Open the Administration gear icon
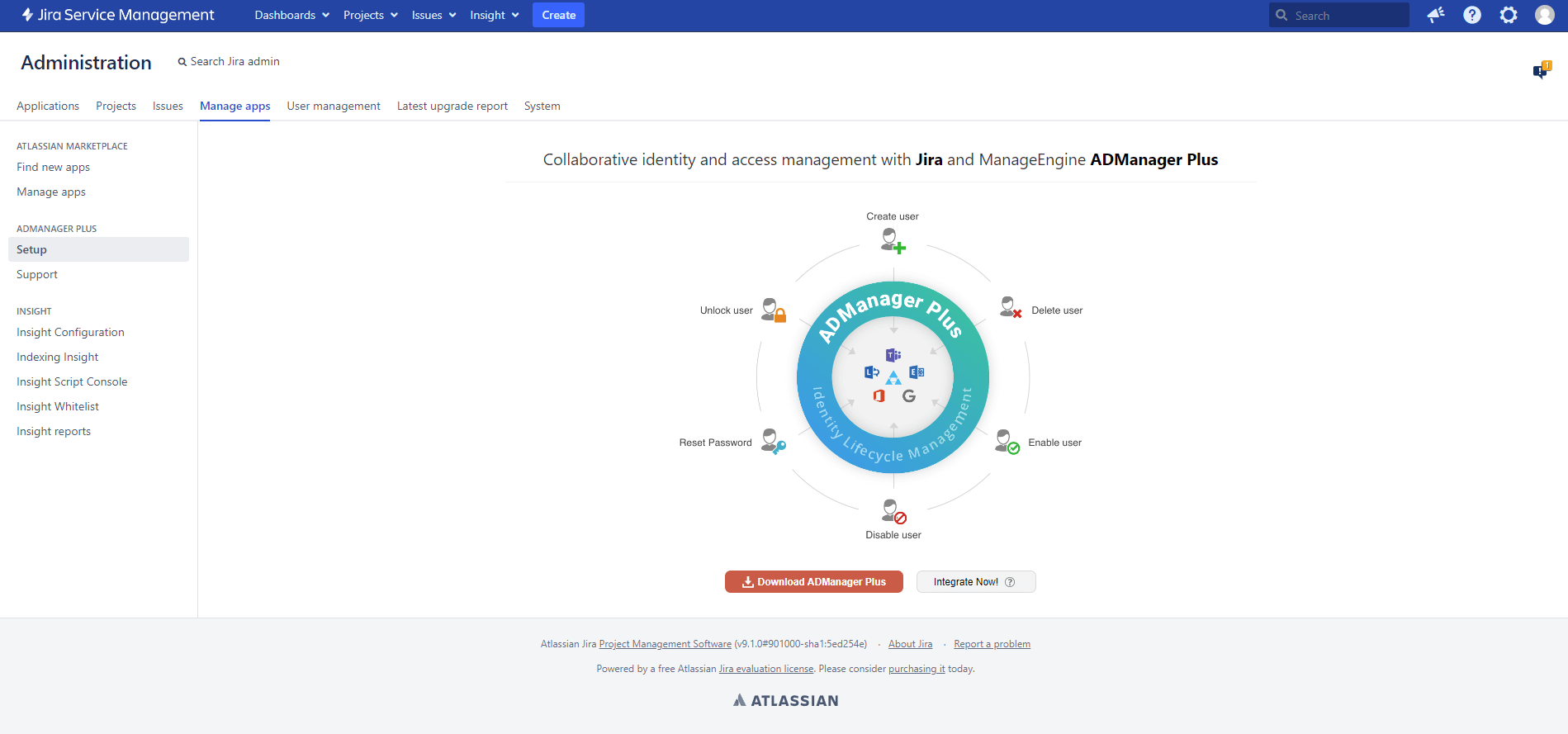This screenshot has width=1568, height=734. [x=1509, y=15]
